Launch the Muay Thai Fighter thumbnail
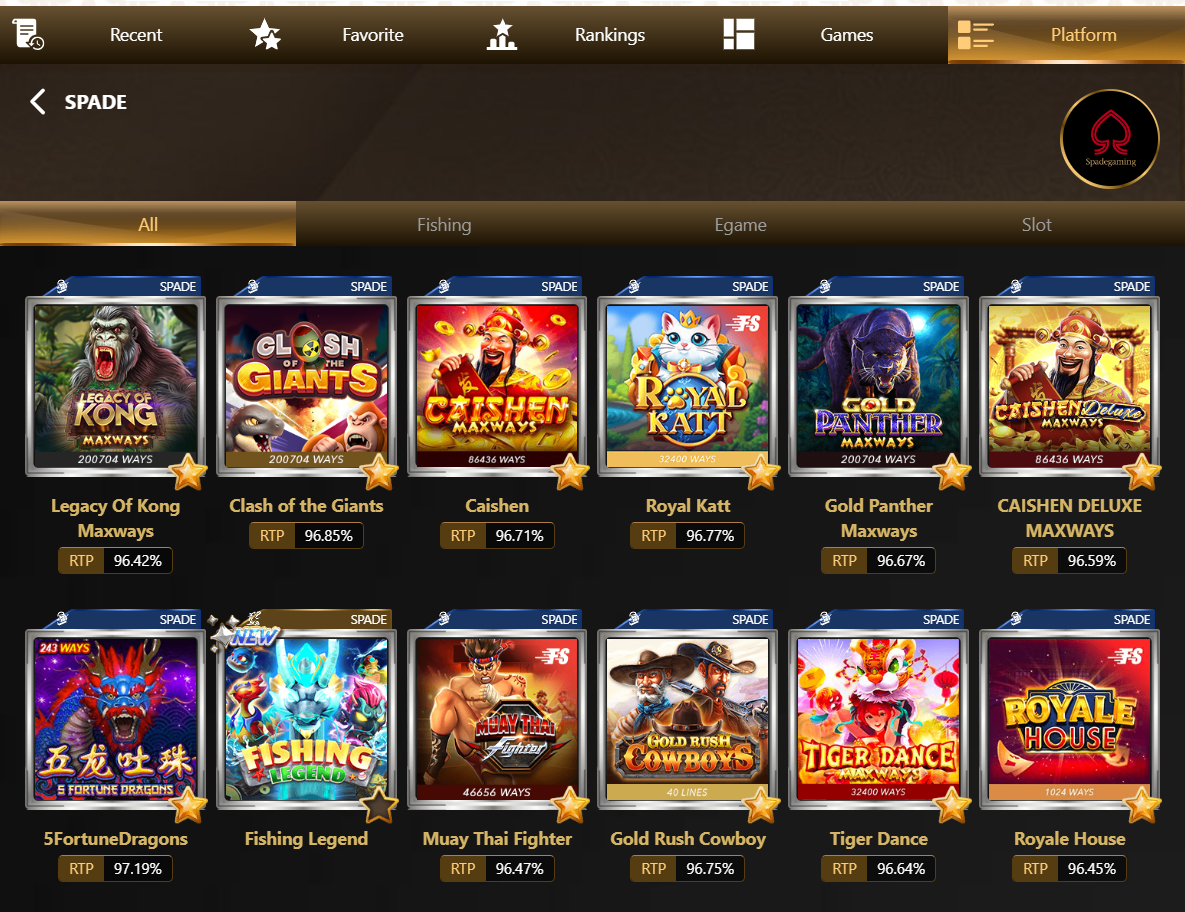The height and width of the screenshot is (912, 1185). [x=497, y=719]
